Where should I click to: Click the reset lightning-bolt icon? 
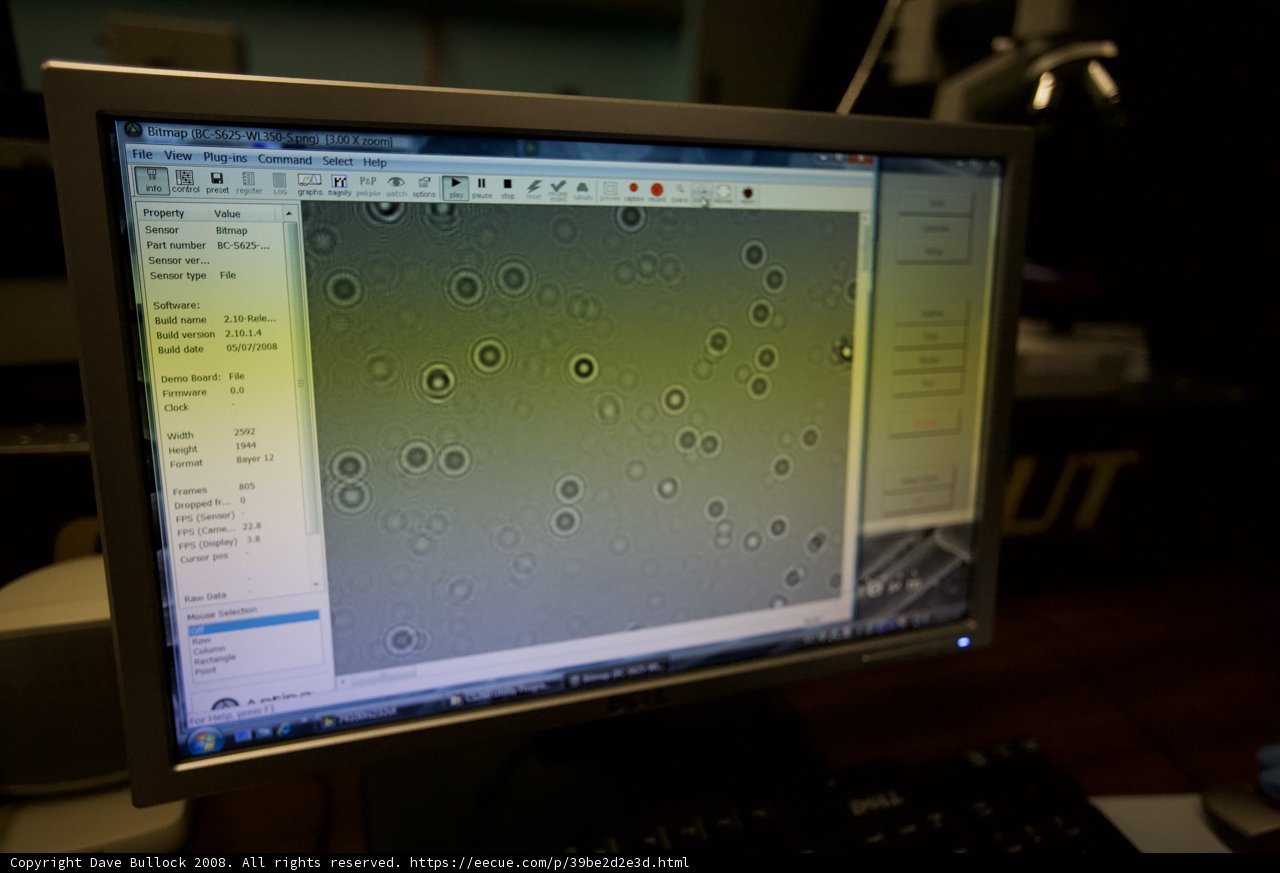coord(533,188)
